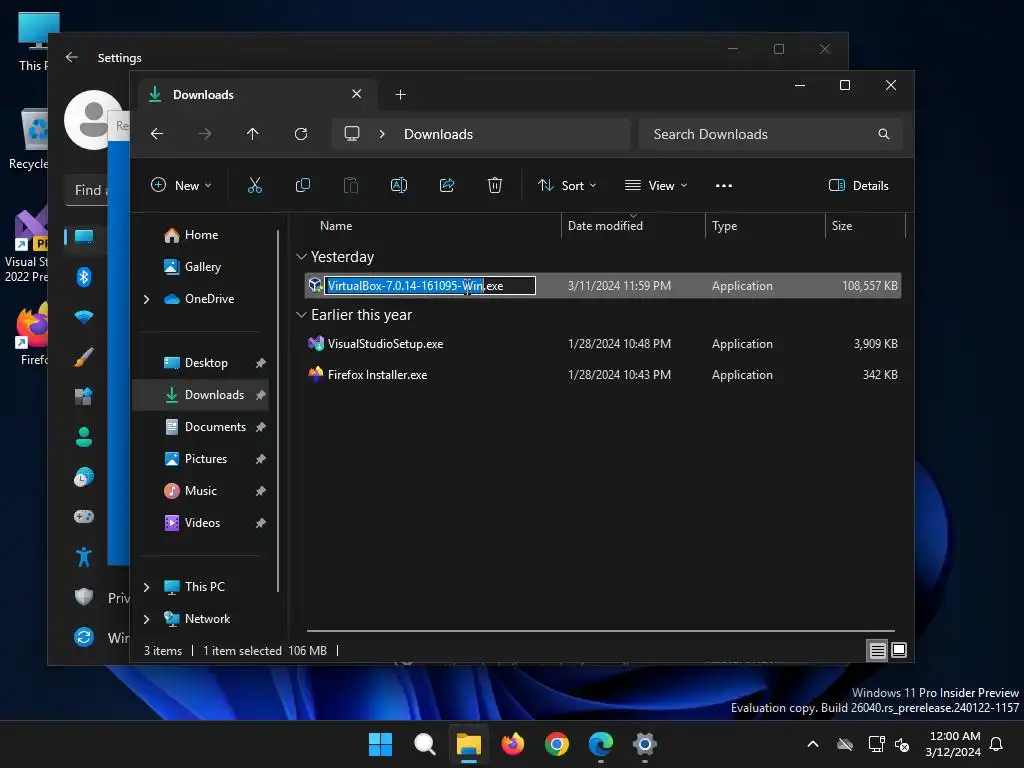1024x768 pixels.
Task: Open Accounts person icon in Settings sidebar
Action: point(84,437)
